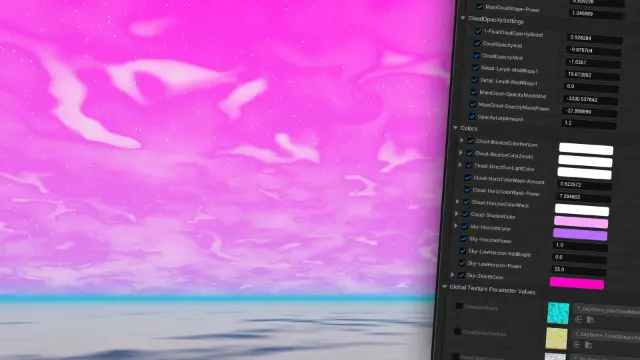Click Sky-LowHorizon-Power value field 55.0
The image size is (640, 360).
click(578, 270)
